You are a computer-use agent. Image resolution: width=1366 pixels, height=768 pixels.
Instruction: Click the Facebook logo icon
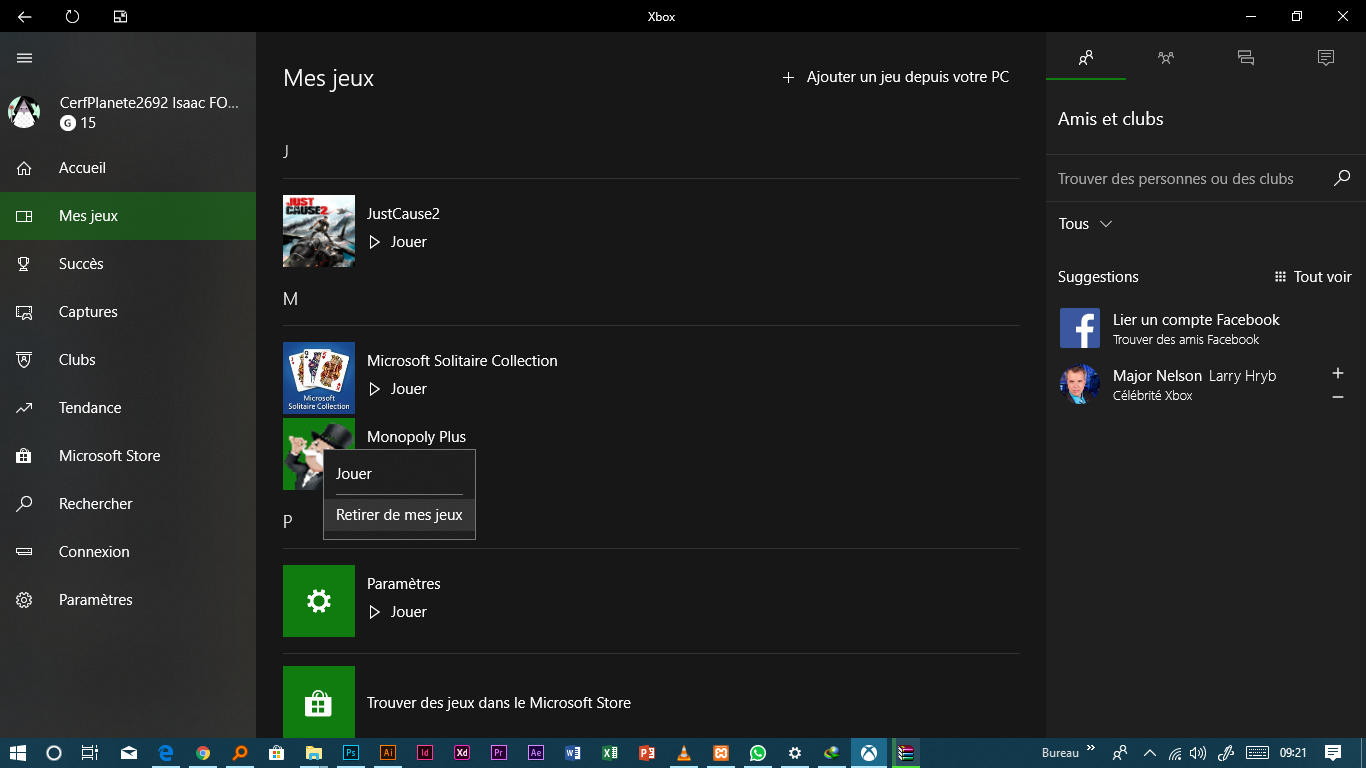pos(1080,328)
